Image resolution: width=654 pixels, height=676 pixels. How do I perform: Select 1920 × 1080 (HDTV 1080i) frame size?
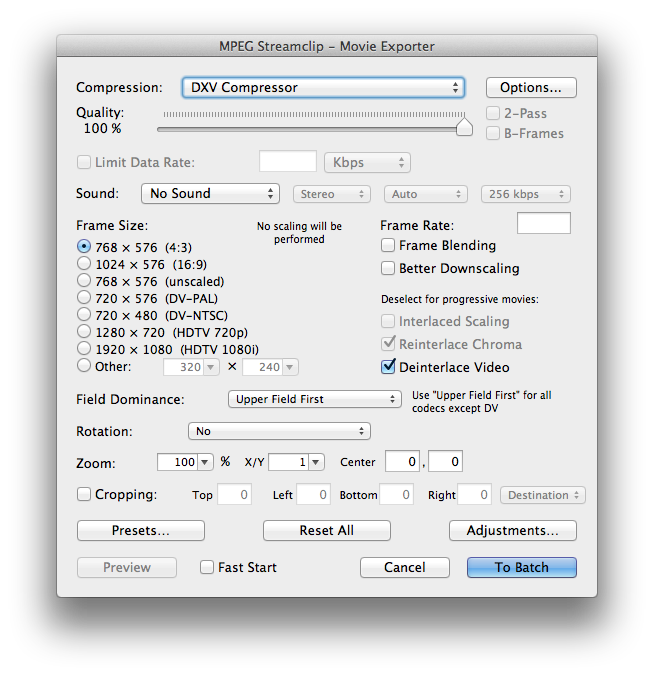(x=84, y=348)
